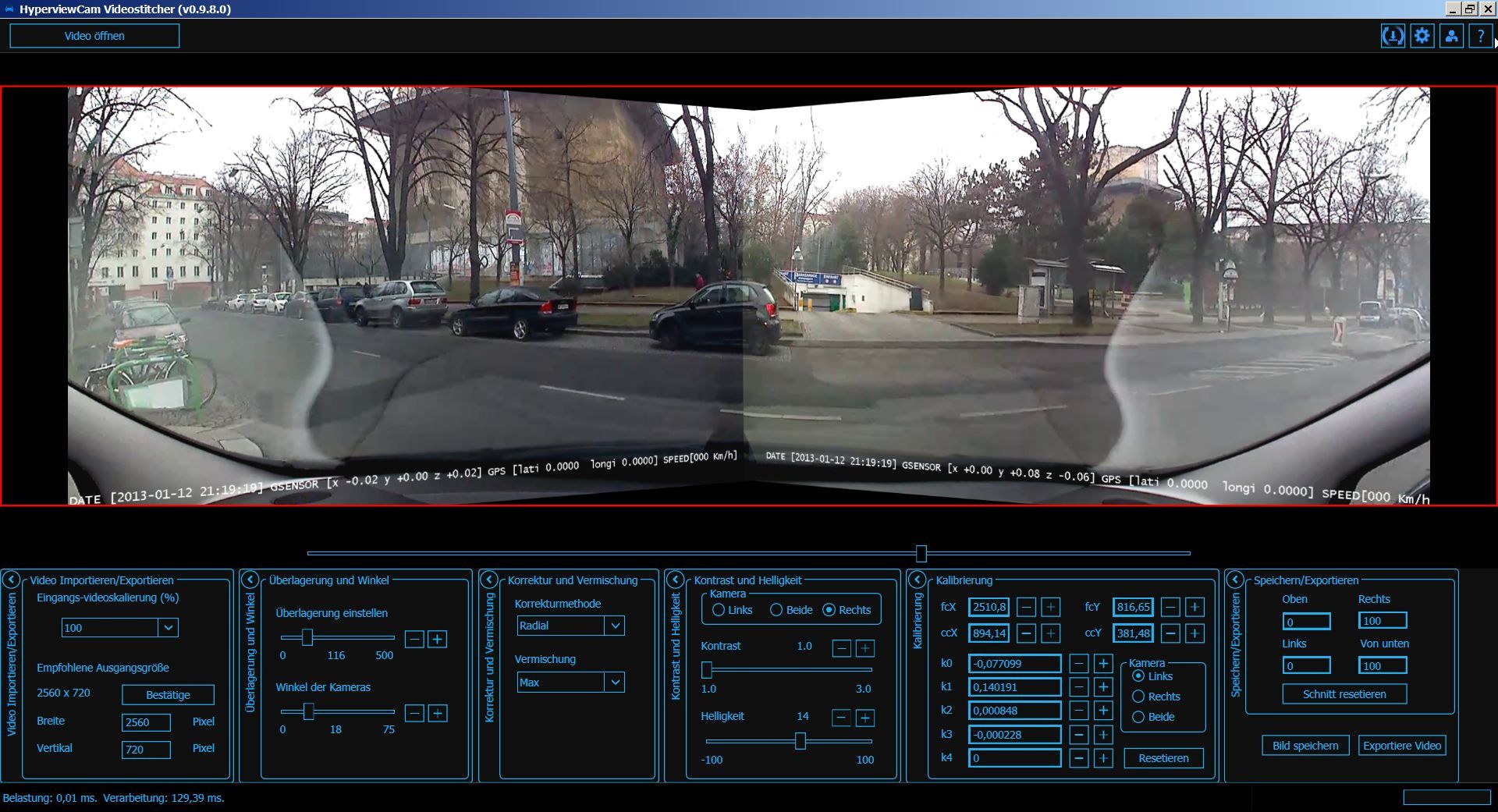Open Eingangs-videoskalierung dropdown showing 100
The image size is (1498, 812).
(120, 627)
